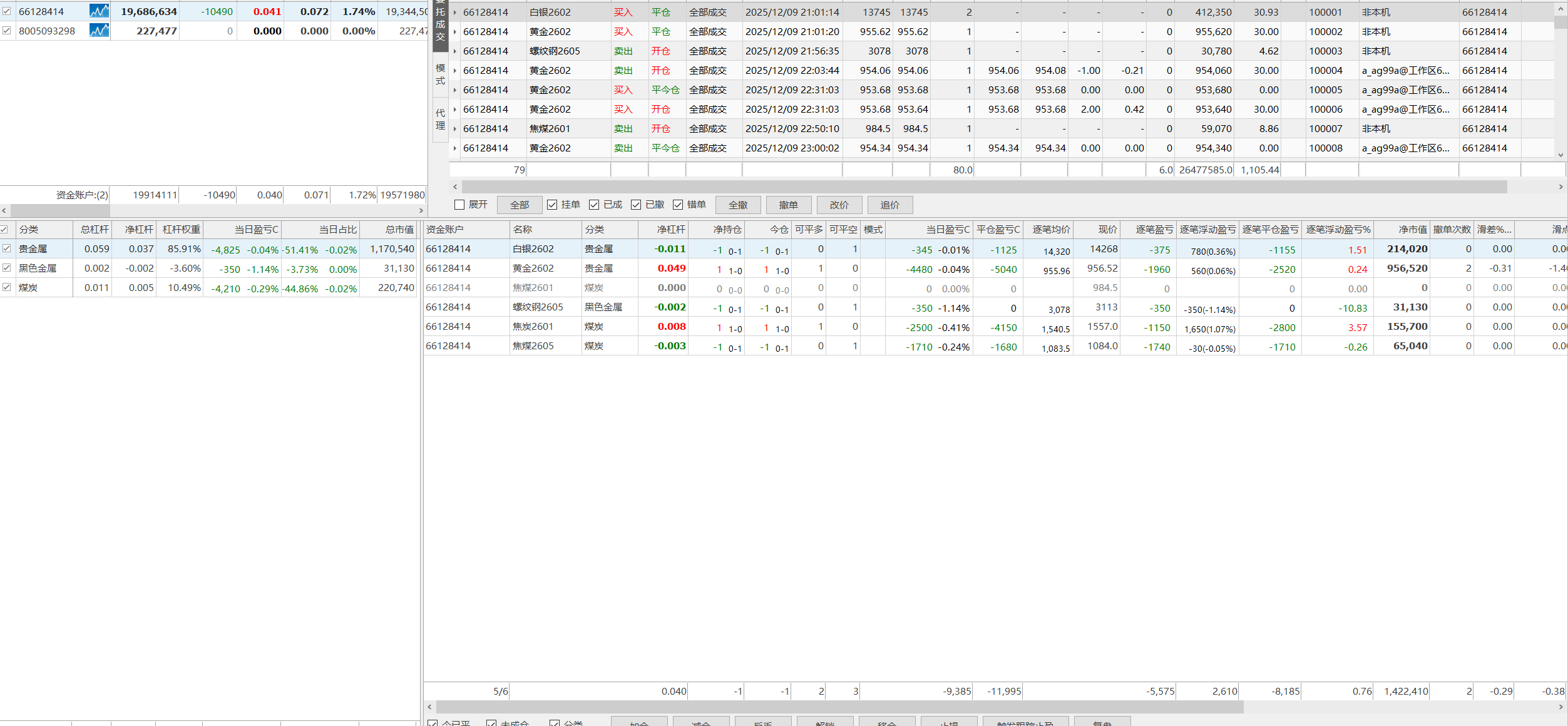Open chart icon for account 66128414
1568x726 pixels.
click(99, 11)
